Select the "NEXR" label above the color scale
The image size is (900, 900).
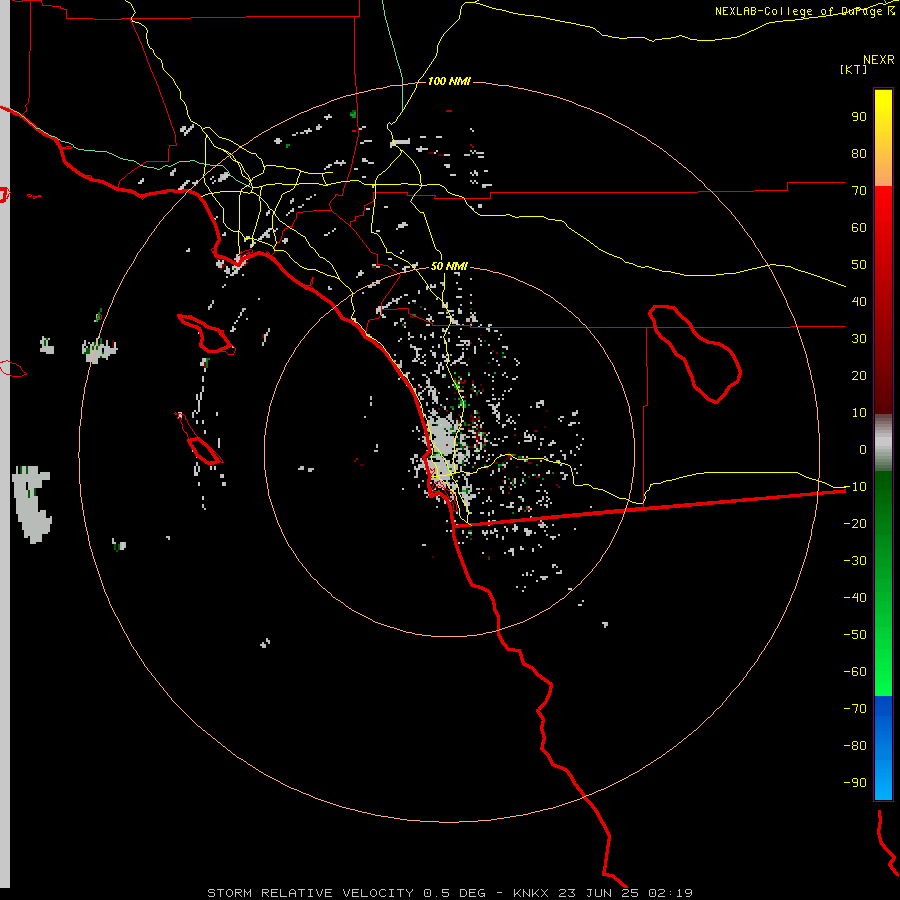pyautogui.click(x=879, y=60)
